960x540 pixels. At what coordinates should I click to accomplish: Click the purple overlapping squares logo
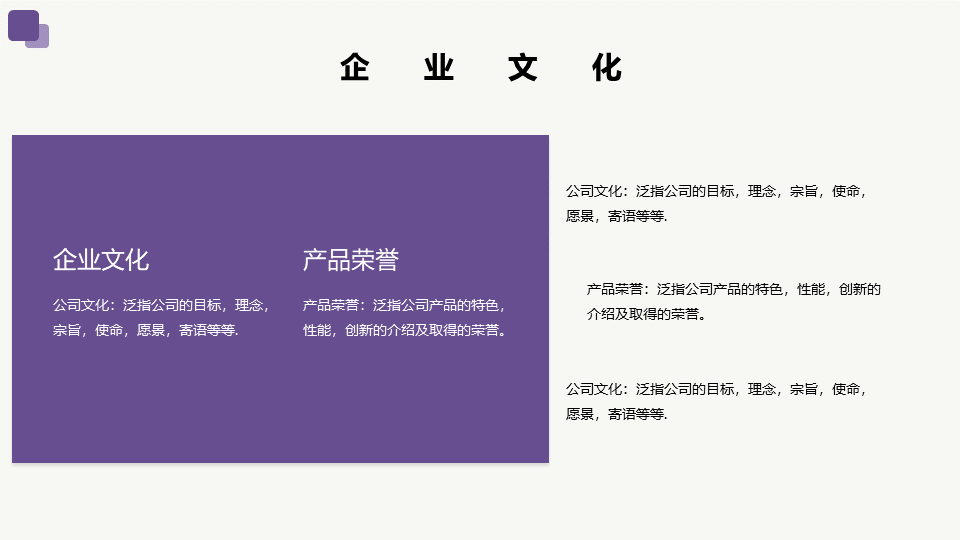[x=28, y=29]
